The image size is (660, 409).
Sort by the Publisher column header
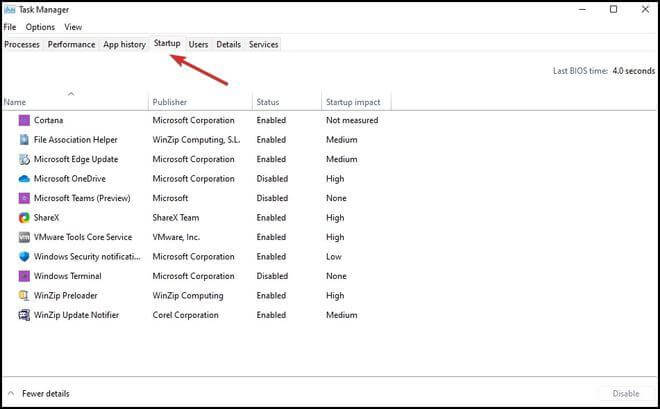coord(170,102)
